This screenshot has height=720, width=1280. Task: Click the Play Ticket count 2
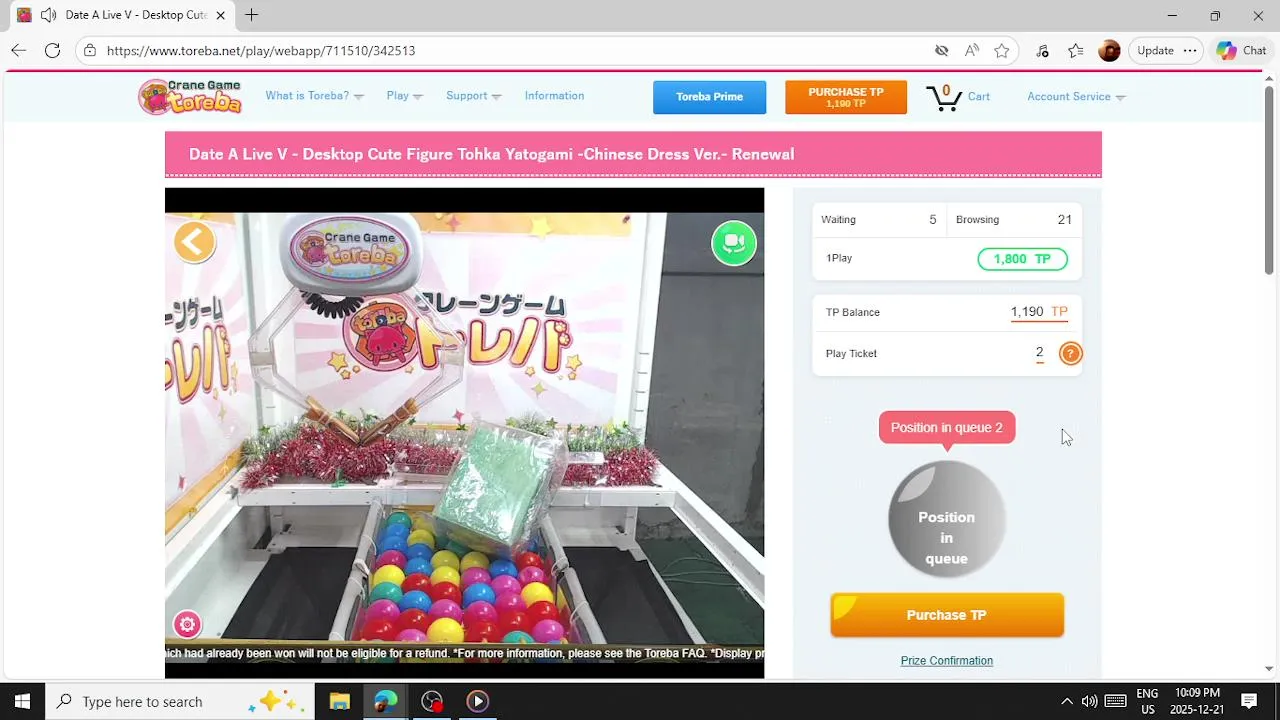tap(1040, 353)
